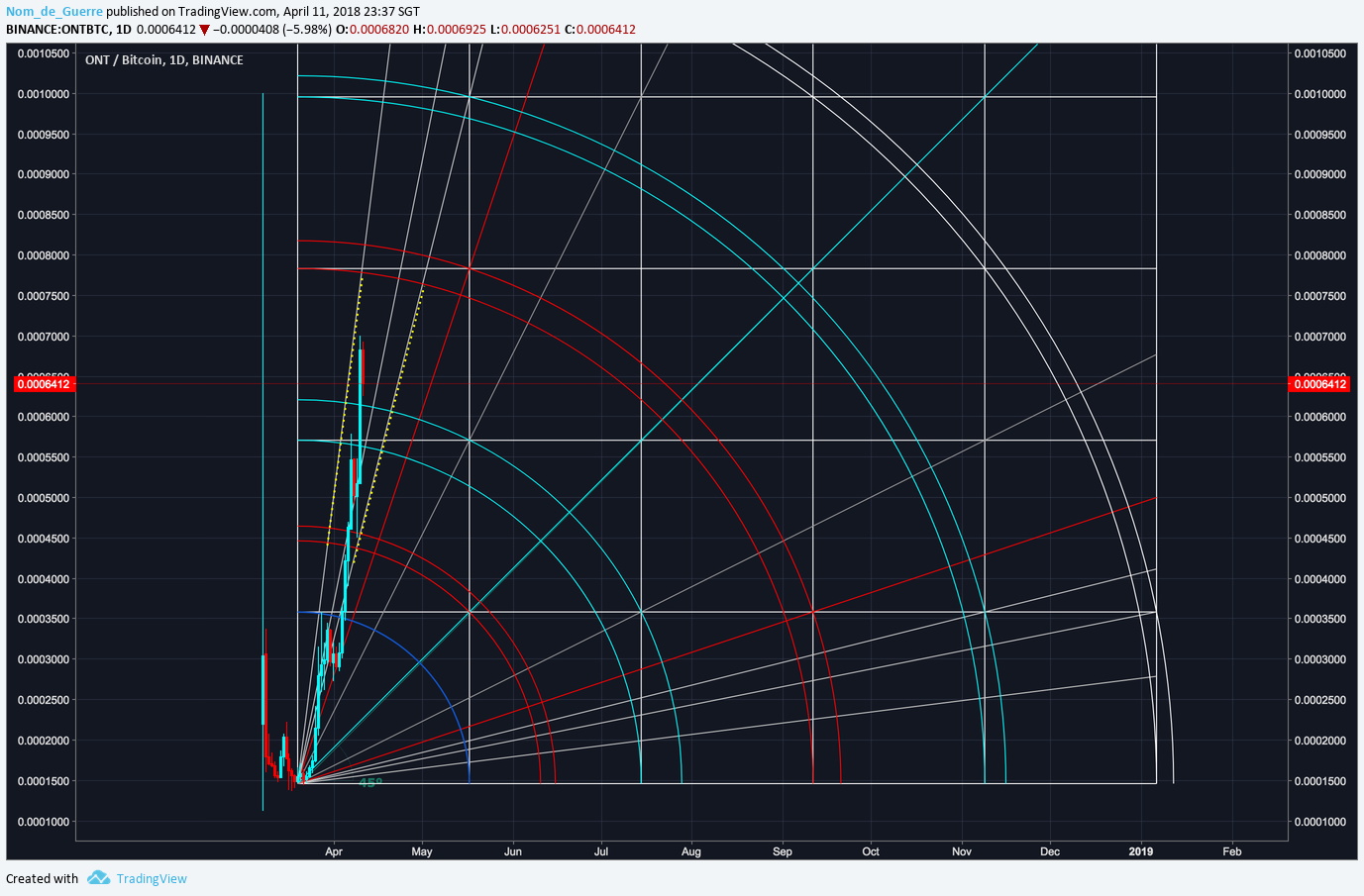The image size is (1364, 896).
Task: Click 0.0008000 on the left price axis
Action: [44, 255]
